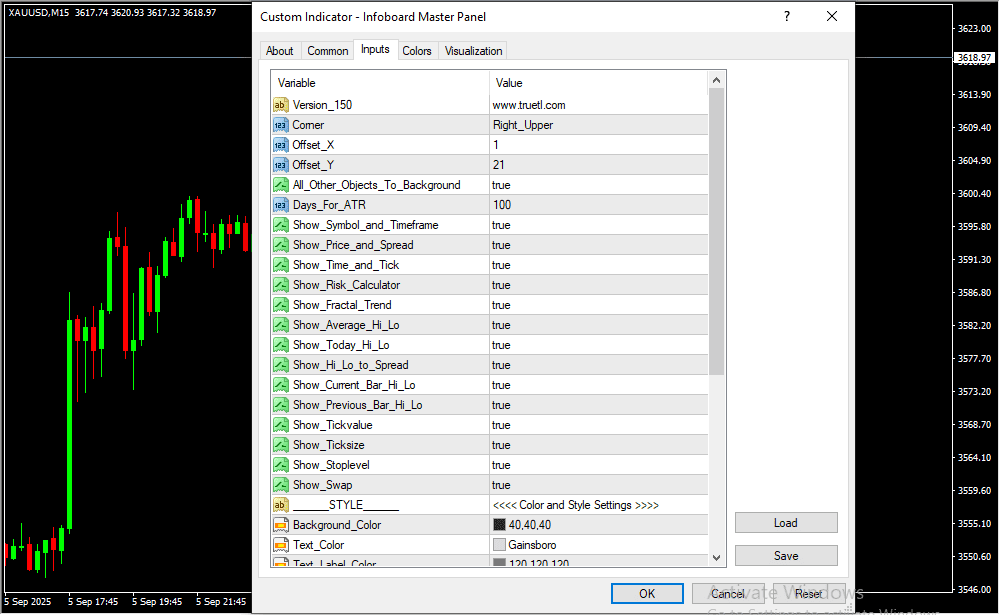Viewport: 1000px width, 615px height.
Task: Open the Visualization tab
Action: 474,51
